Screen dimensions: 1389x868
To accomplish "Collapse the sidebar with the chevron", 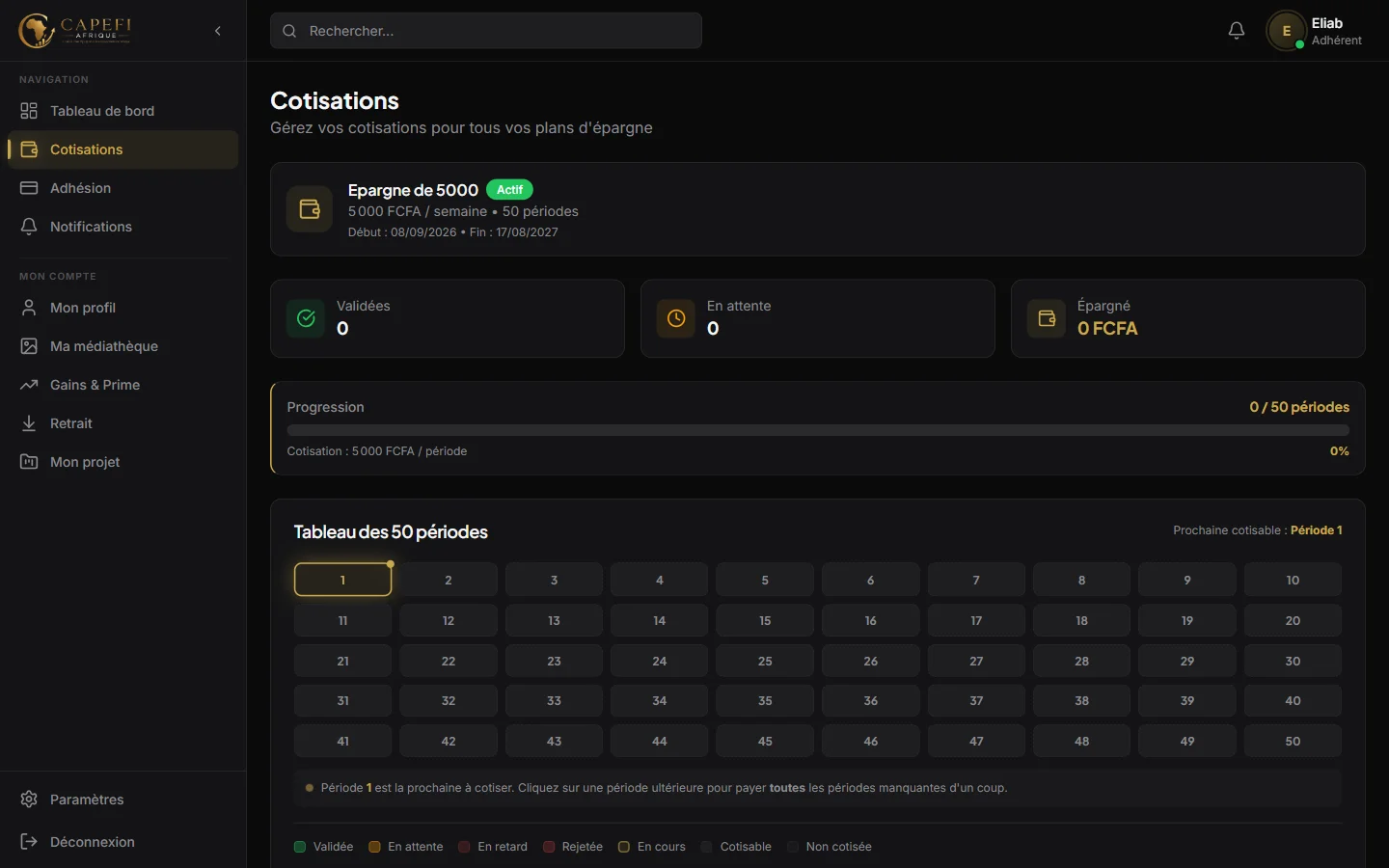I will (218, 31).
